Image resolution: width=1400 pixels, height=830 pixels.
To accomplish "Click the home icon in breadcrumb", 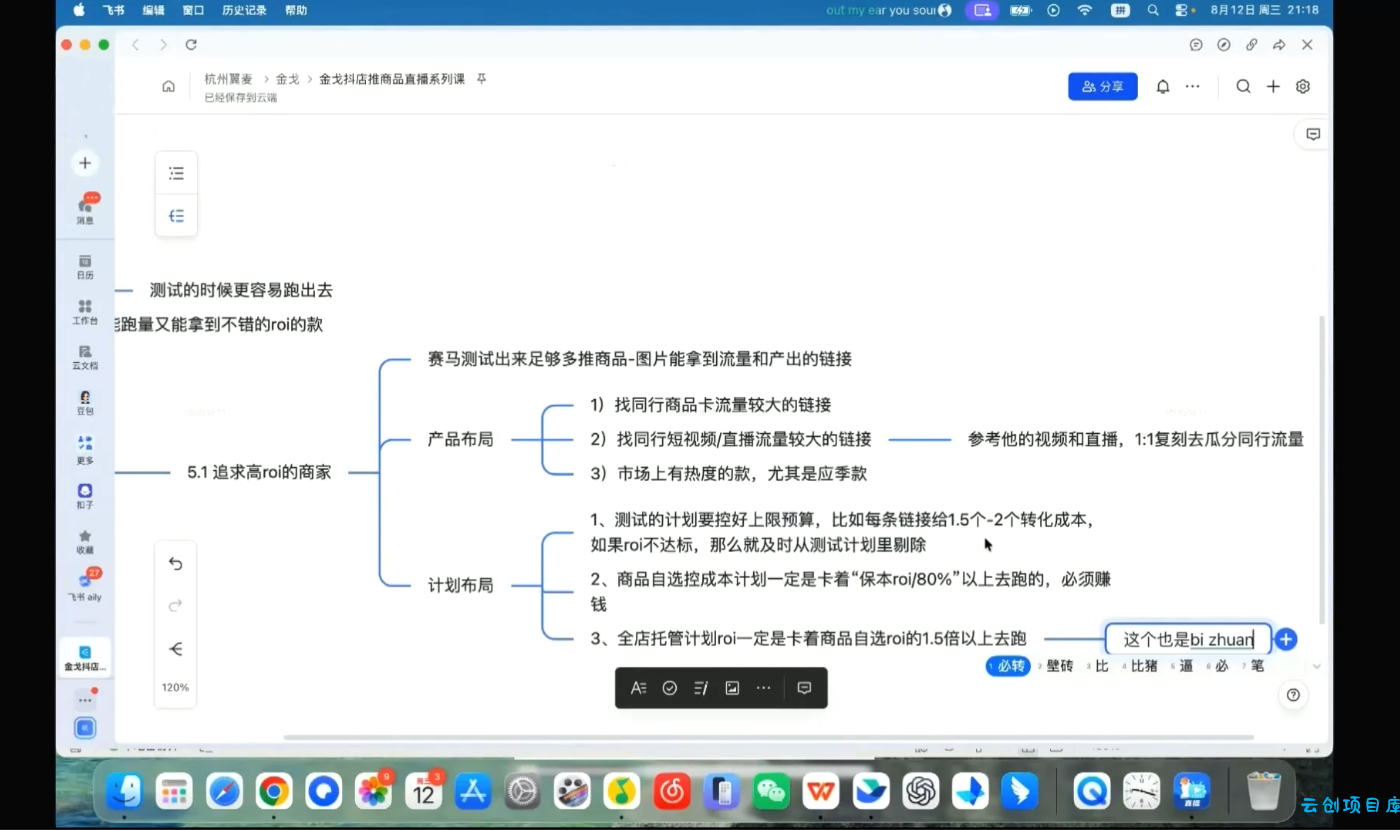I will [x=169, y=86].
